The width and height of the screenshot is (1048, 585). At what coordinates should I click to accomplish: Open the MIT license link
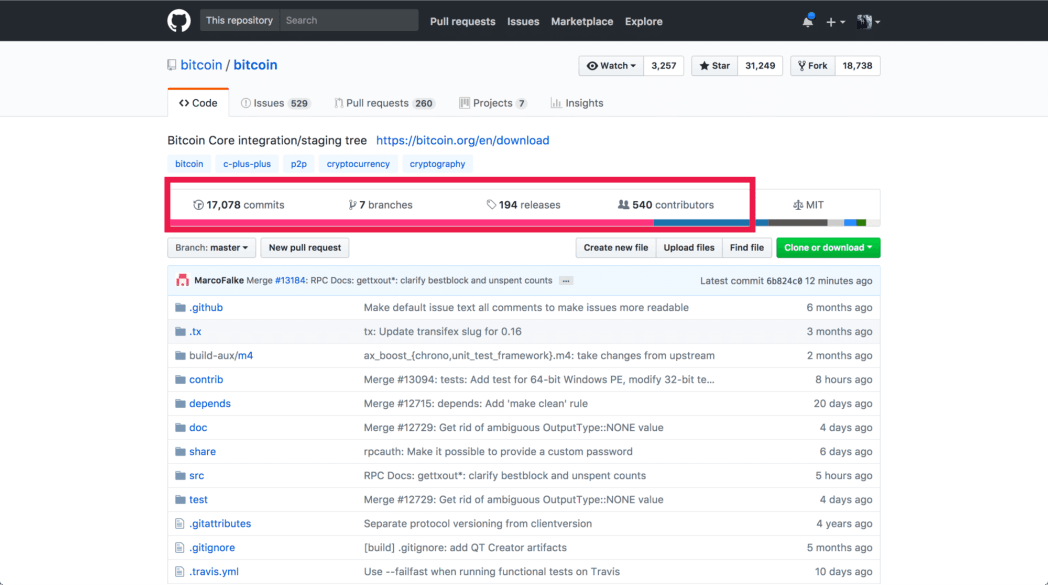808,205
